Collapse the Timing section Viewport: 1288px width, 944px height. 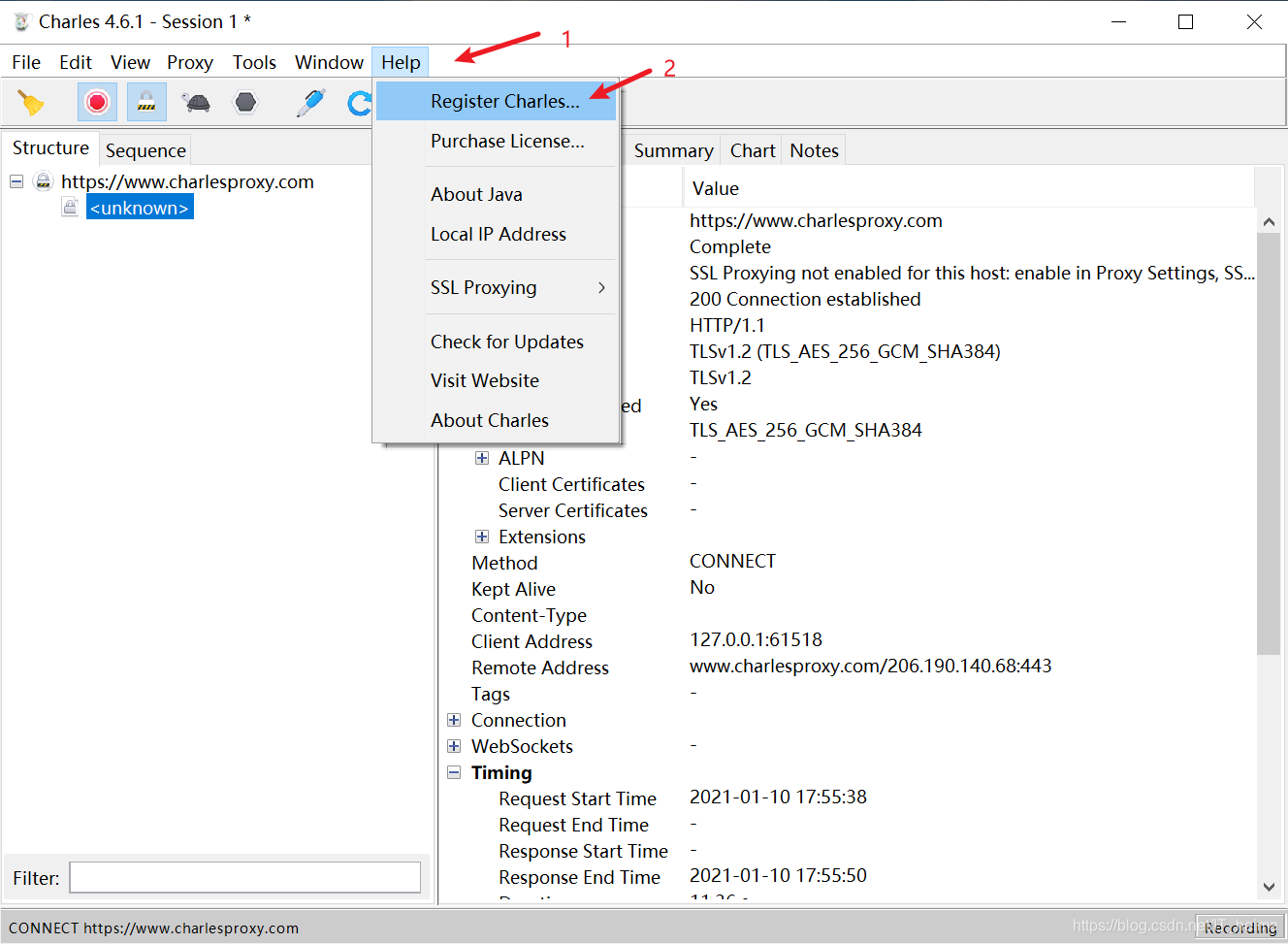454,772
